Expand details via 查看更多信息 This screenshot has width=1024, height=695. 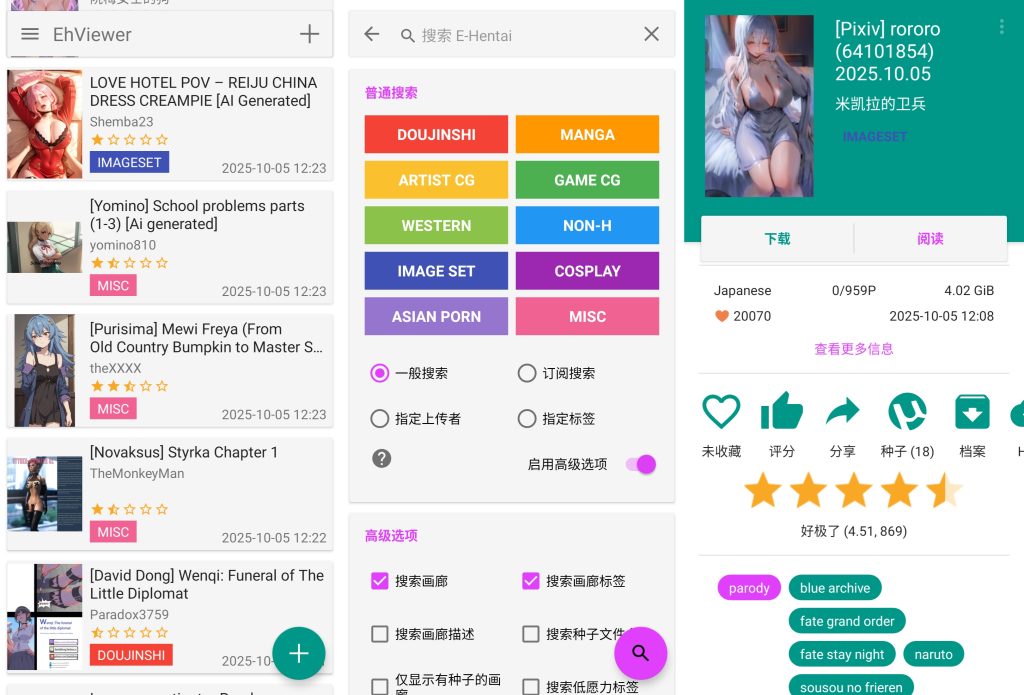point(853,349)
